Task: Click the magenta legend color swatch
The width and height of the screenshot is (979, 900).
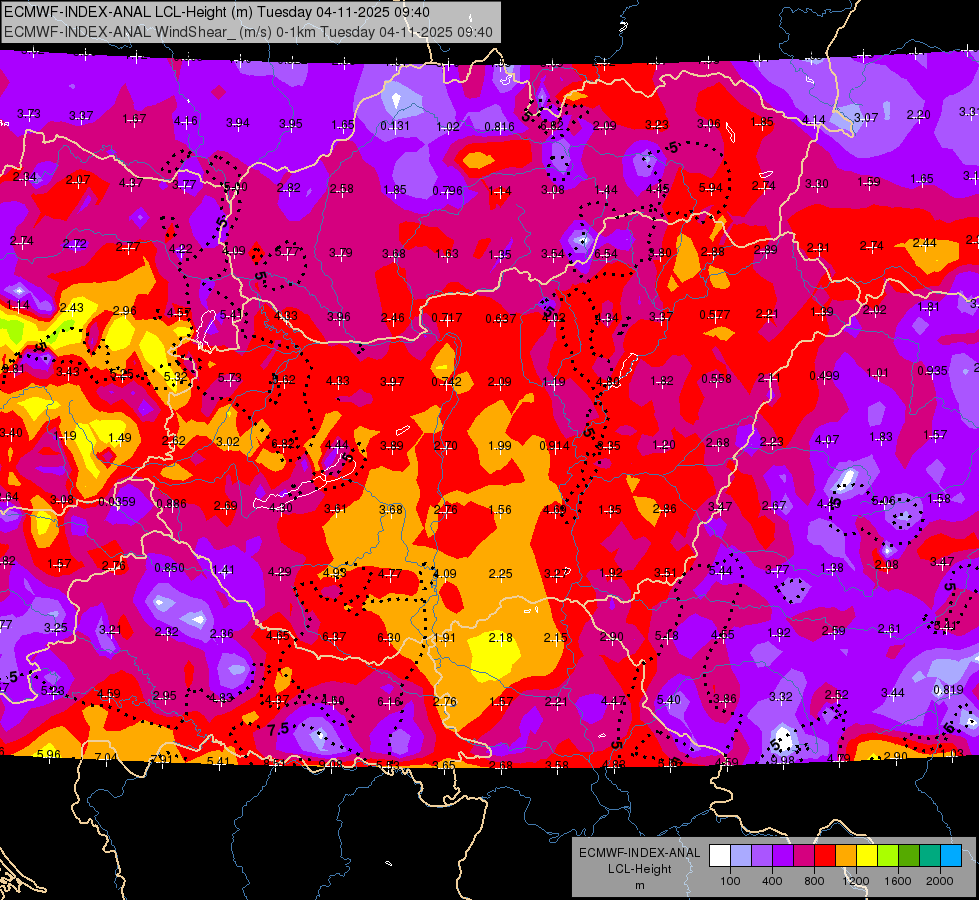Action: pyautogui.click(x=804, y=856)
